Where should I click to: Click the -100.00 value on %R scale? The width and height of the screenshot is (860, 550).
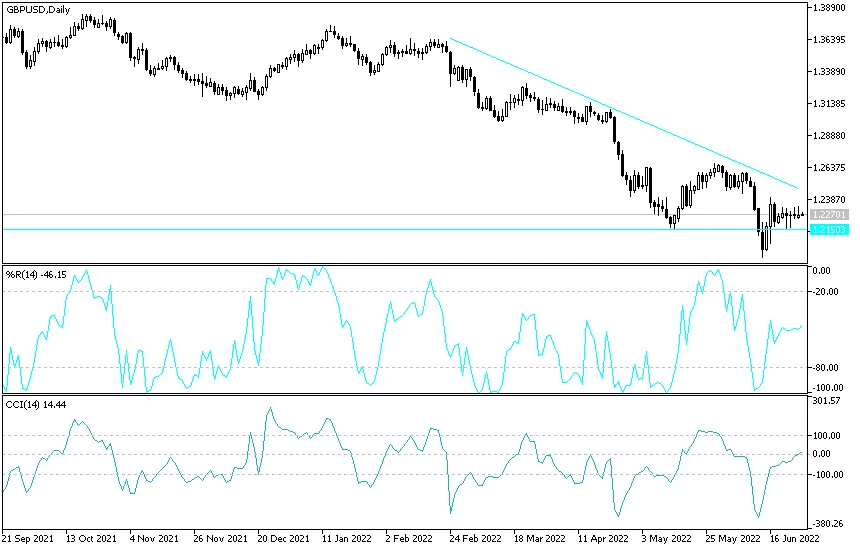click(x=829, y=388)
